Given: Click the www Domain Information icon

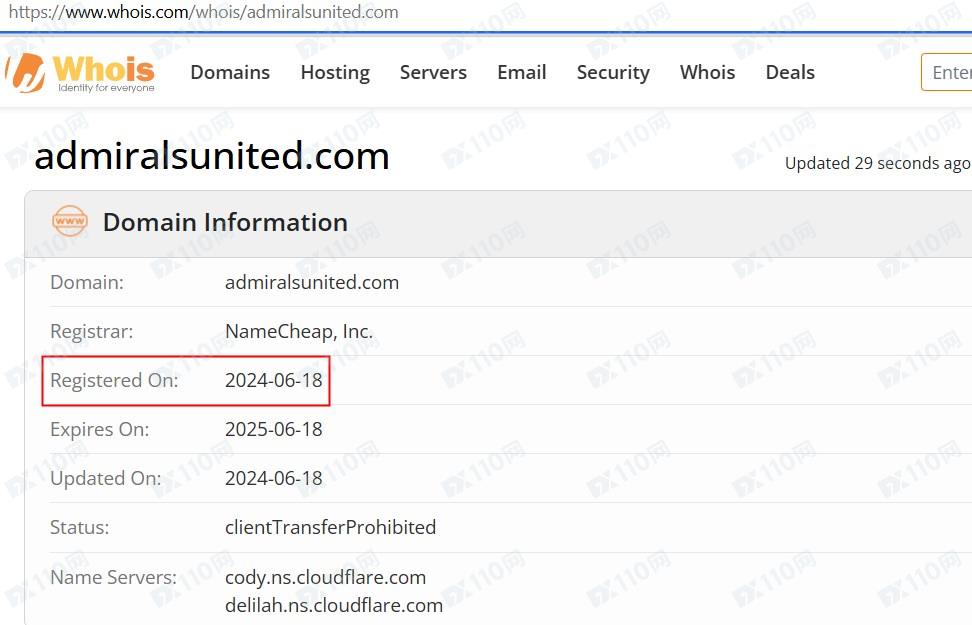Looking at the screenshot, I should point(70,222).
